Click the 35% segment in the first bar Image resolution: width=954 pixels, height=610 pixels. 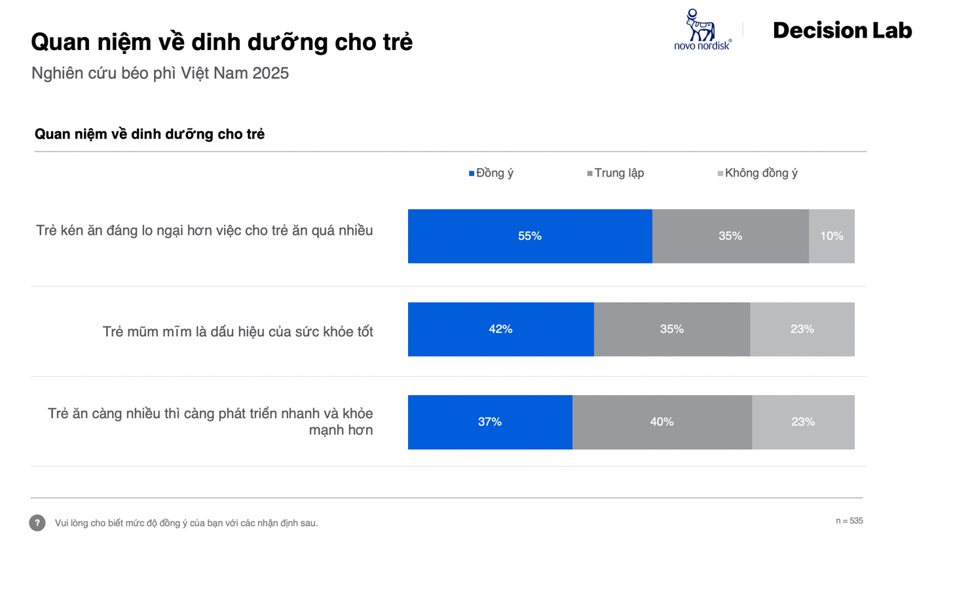(730, 236)
